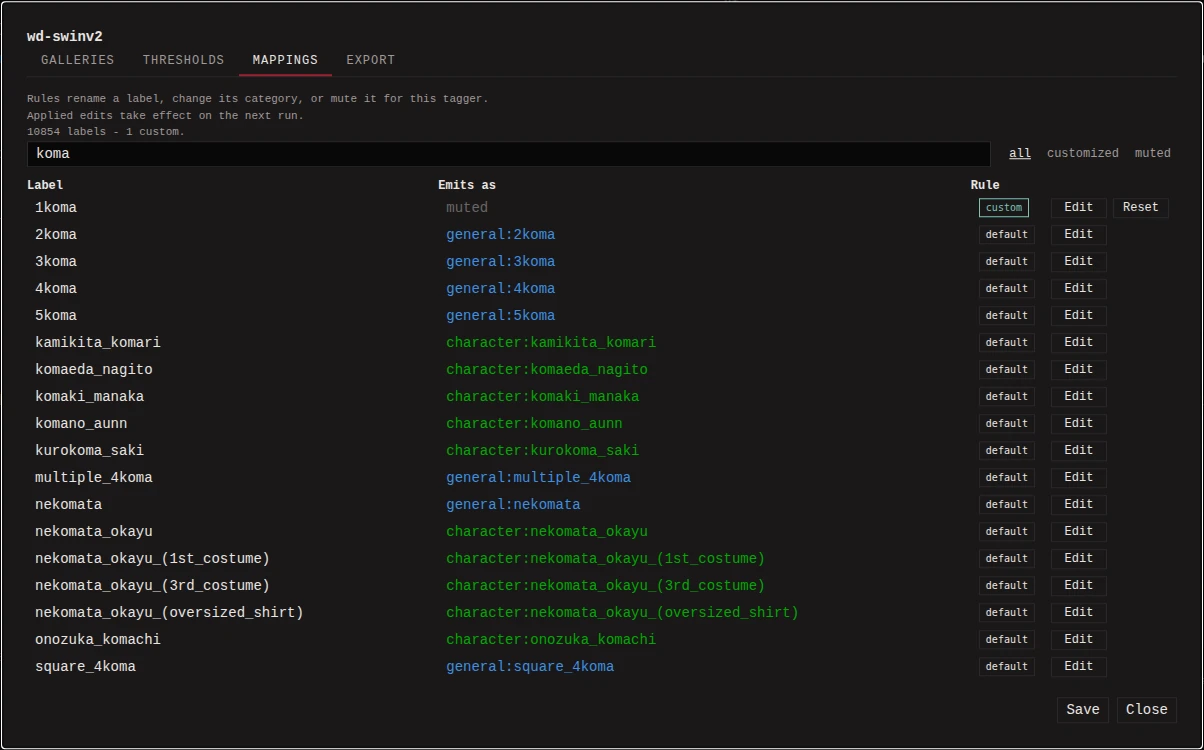Select the kurokoma_saki label name
The width and height of the screenshot is (1204, 750).
pyautogui.click(x=90, y=451)
